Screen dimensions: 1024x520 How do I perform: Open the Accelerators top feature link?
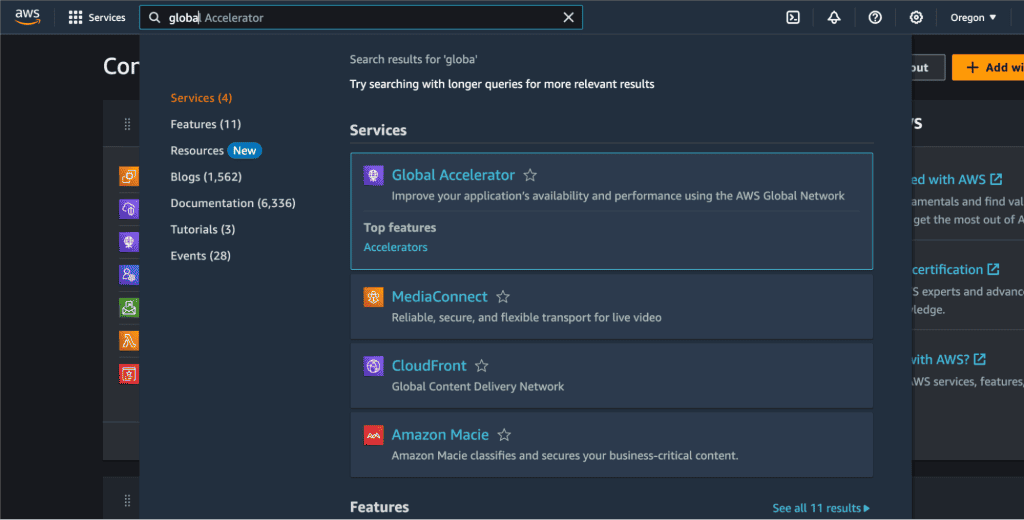click(395, 247)
